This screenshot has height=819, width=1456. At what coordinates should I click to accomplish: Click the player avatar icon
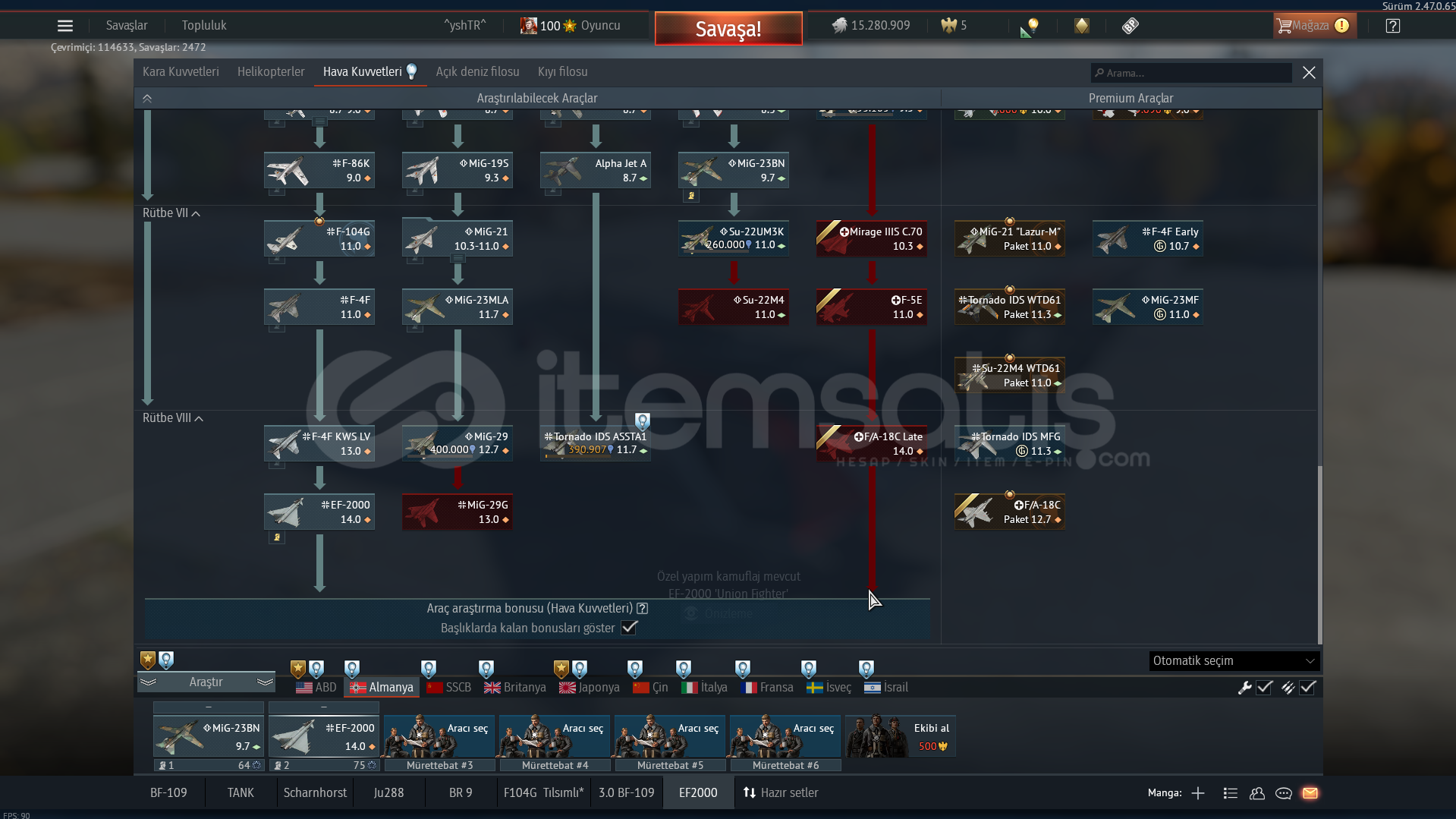pyautogui.click(x=528, y=26)
